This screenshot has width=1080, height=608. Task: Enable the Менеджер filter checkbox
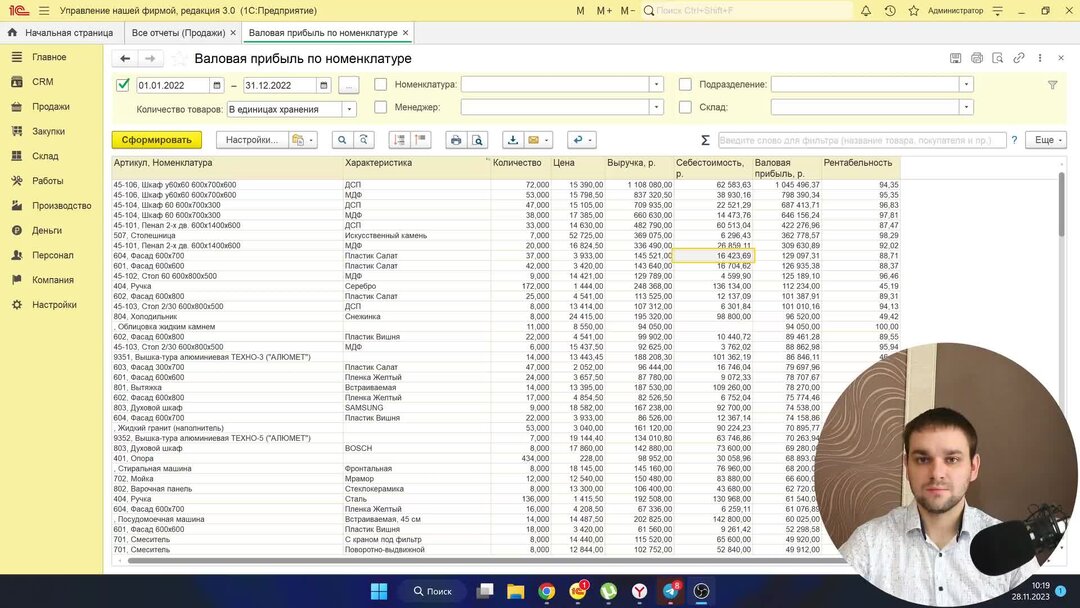tap(380, 107)
